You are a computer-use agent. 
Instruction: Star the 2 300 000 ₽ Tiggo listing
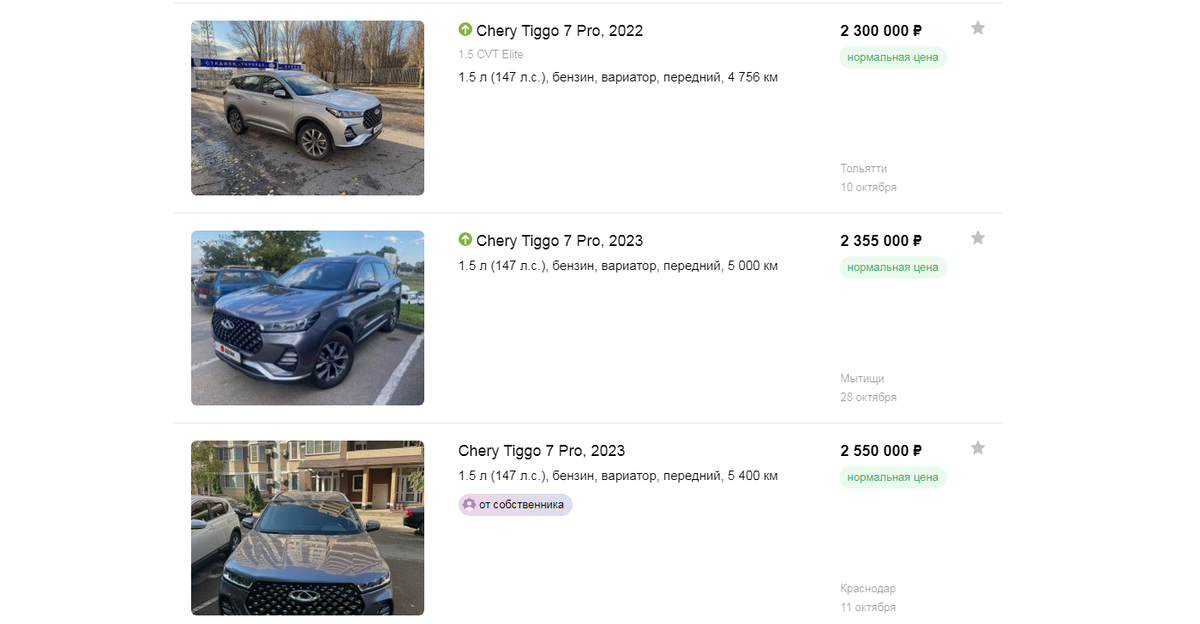tap(978, 28)
